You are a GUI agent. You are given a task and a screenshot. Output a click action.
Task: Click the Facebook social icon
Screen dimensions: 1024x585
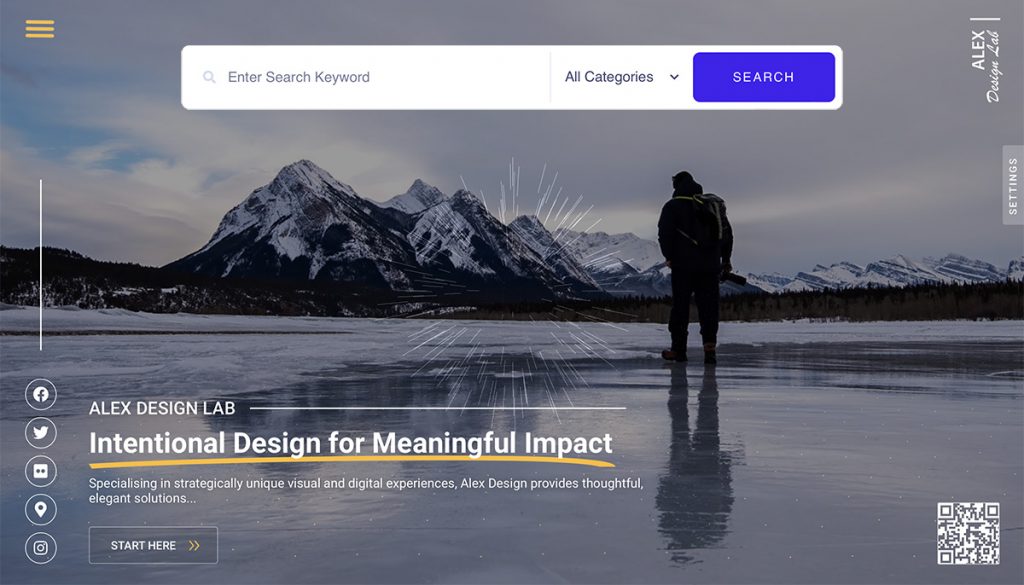pyautogui.click(x=40, y=394)
